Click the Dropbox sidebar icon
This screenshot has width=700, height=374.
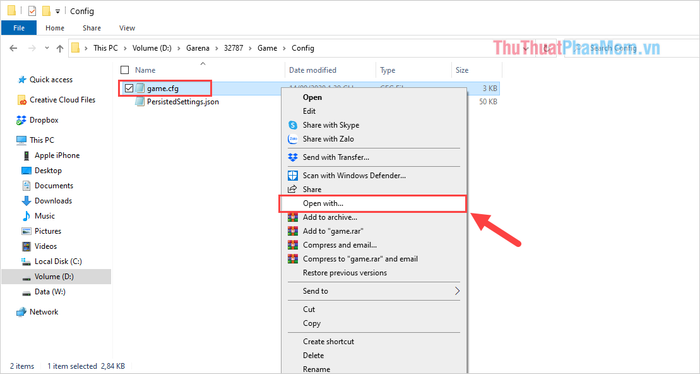(x=21, y=120)
